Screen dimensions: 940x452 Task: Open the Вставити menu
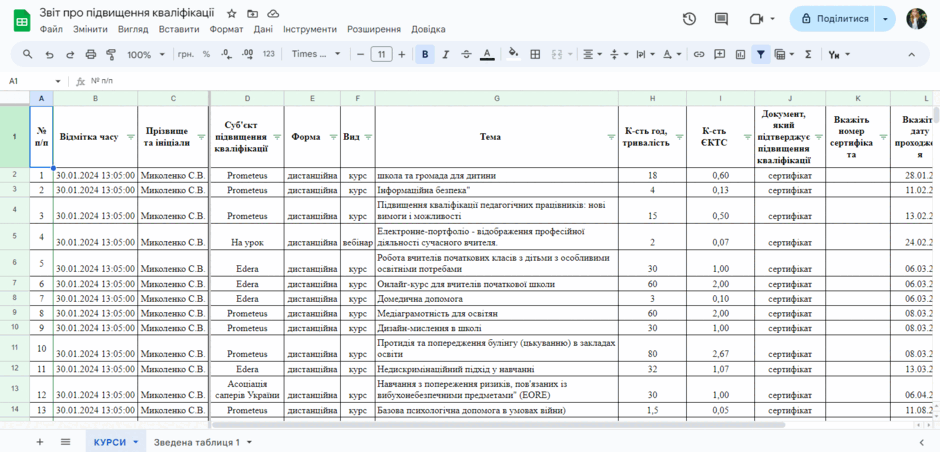pyautogui.click(x=179, y=29)
